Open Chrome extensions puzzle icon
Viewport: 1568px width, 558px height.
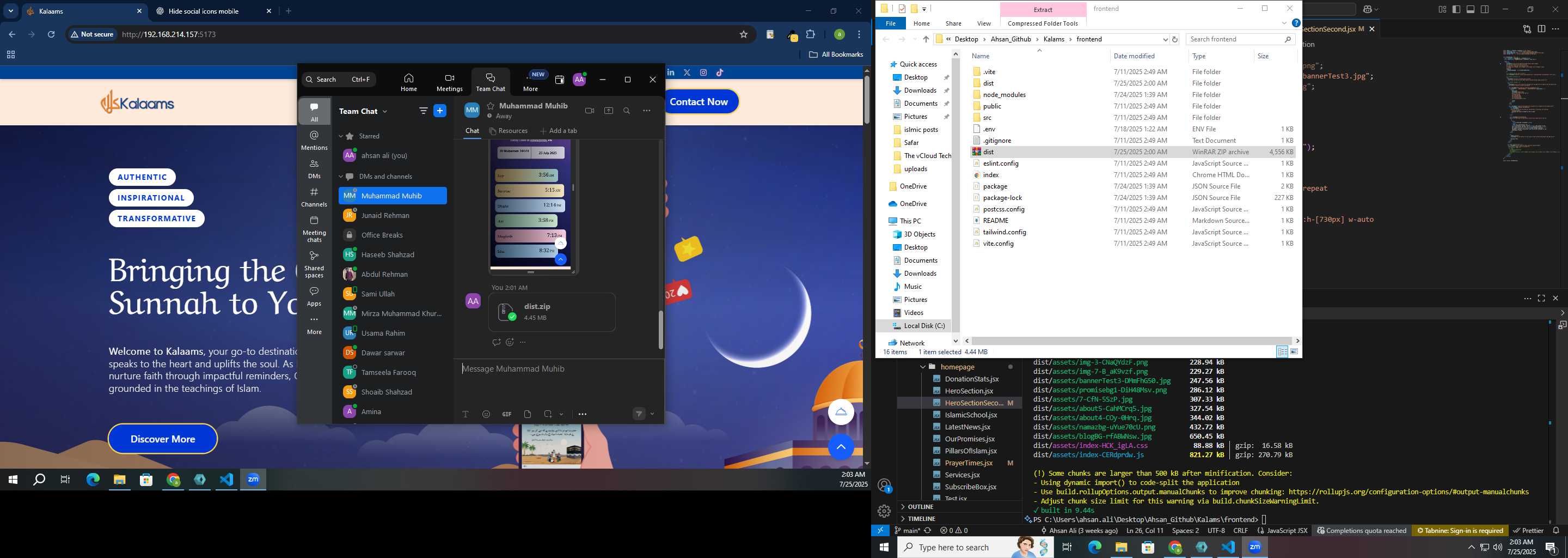tap(811, 35)
